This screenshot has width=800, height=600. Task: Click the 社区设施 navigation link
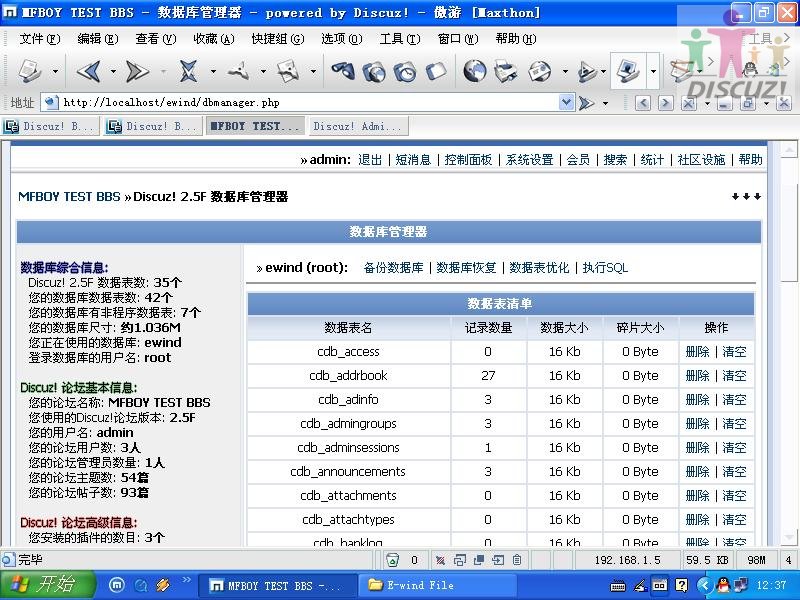click(x=701, y=160)
